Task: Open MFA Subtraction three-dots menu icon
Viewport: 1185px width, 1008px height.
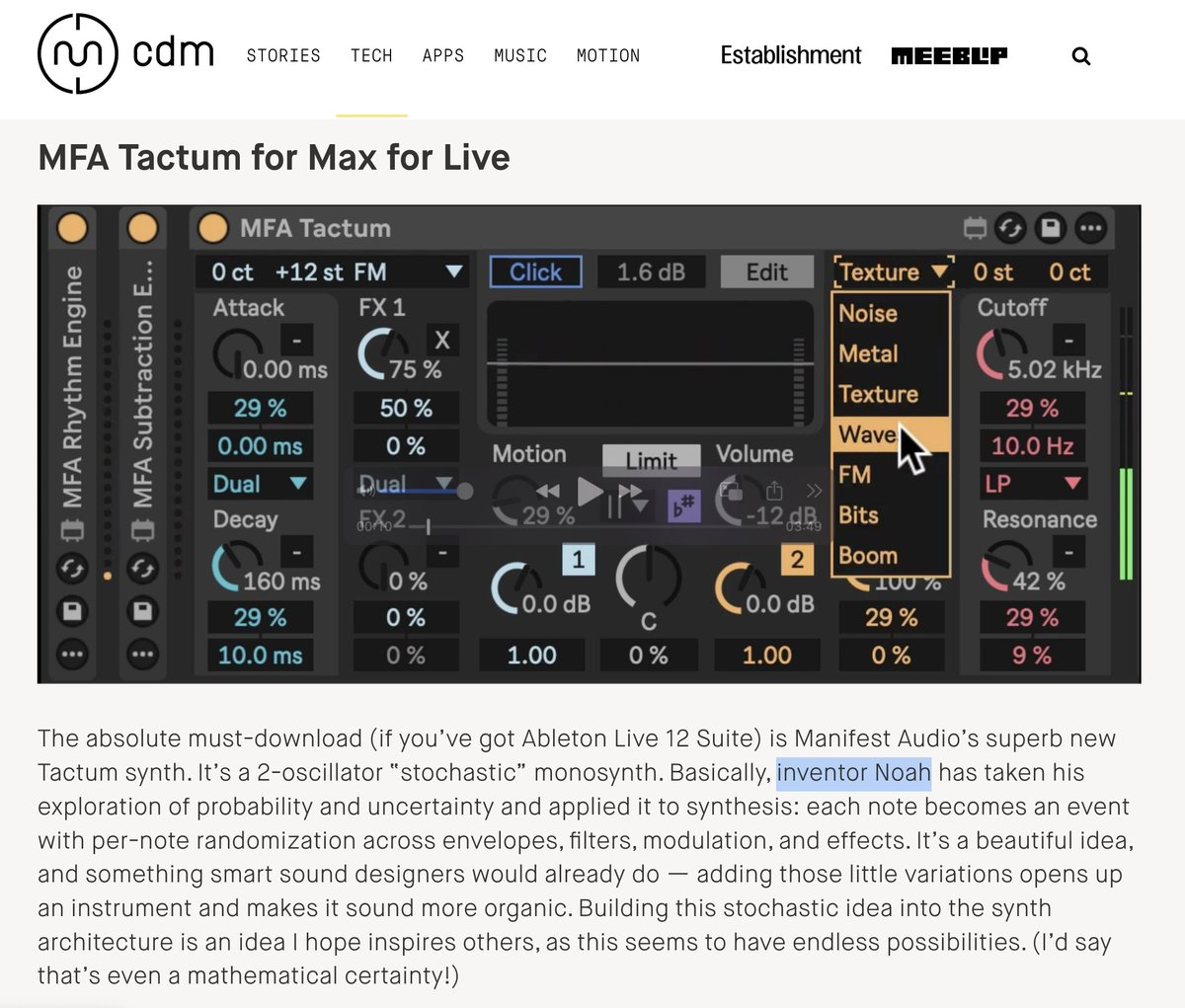Action: pyautogui.click(x=143, y=654)
